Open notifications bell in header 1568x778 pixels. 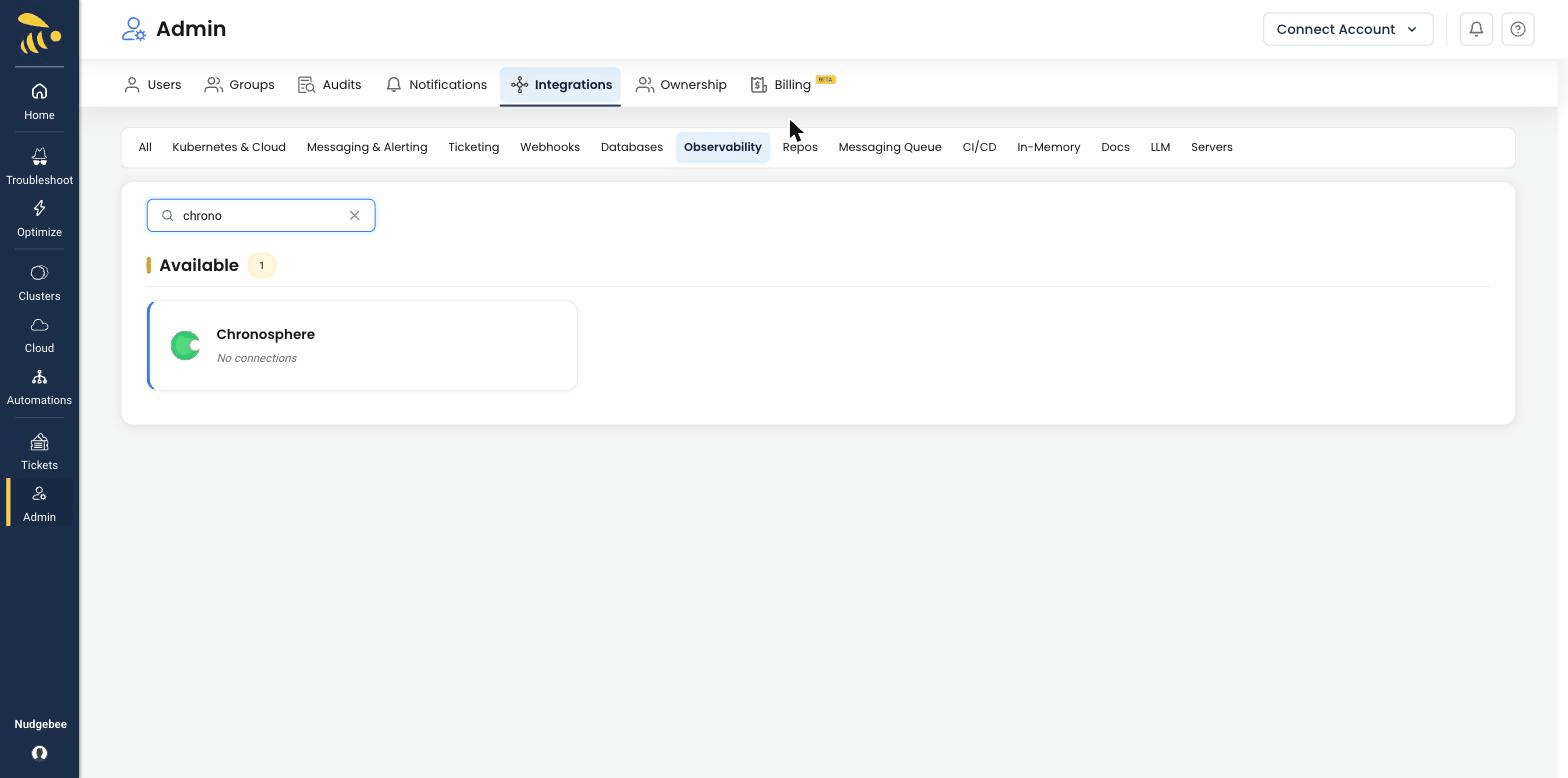click(x=1476, y=29)
